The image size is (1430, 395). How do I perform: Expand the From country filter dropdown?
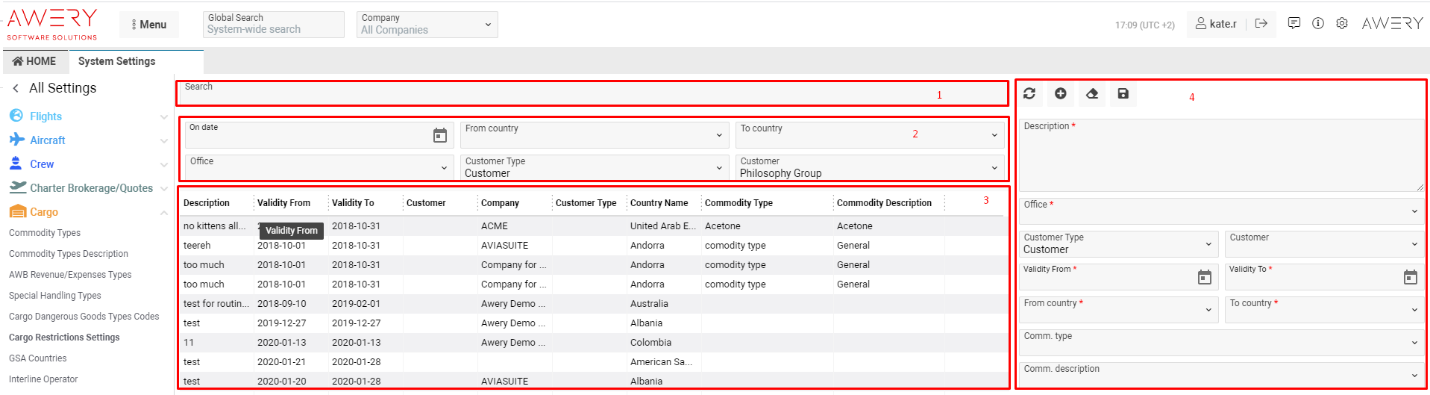596,135
